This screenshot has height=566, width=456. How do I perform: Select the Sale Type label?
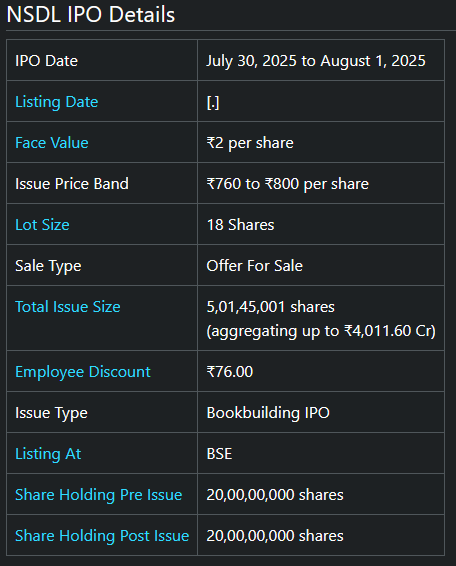48,266
